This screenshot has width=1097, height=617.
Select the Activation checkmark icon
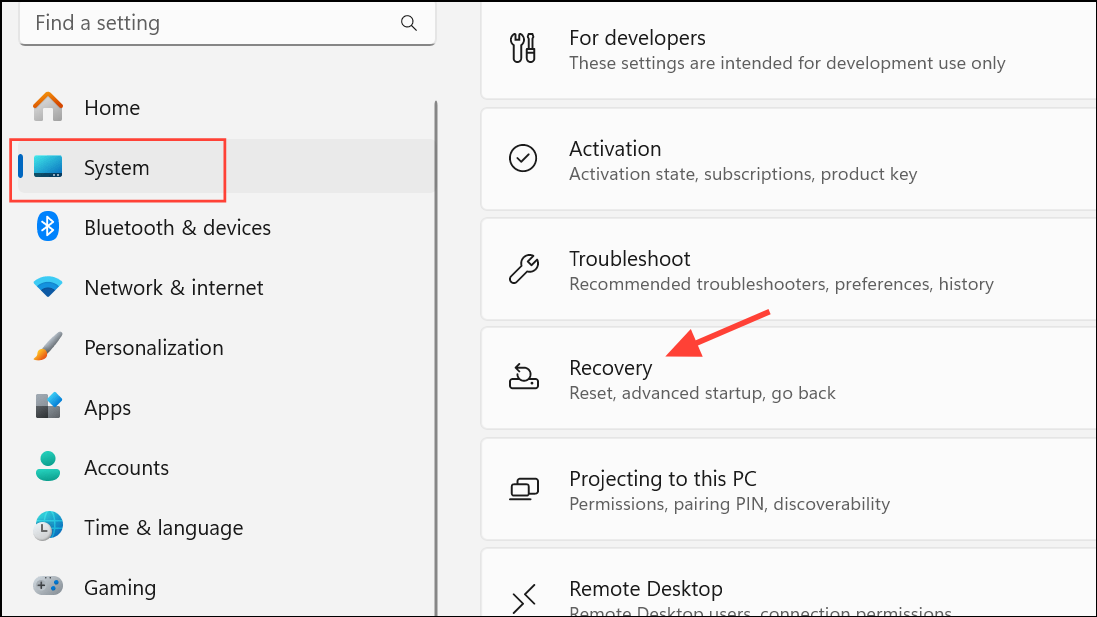pyautogui.click(x=522, y=158)
